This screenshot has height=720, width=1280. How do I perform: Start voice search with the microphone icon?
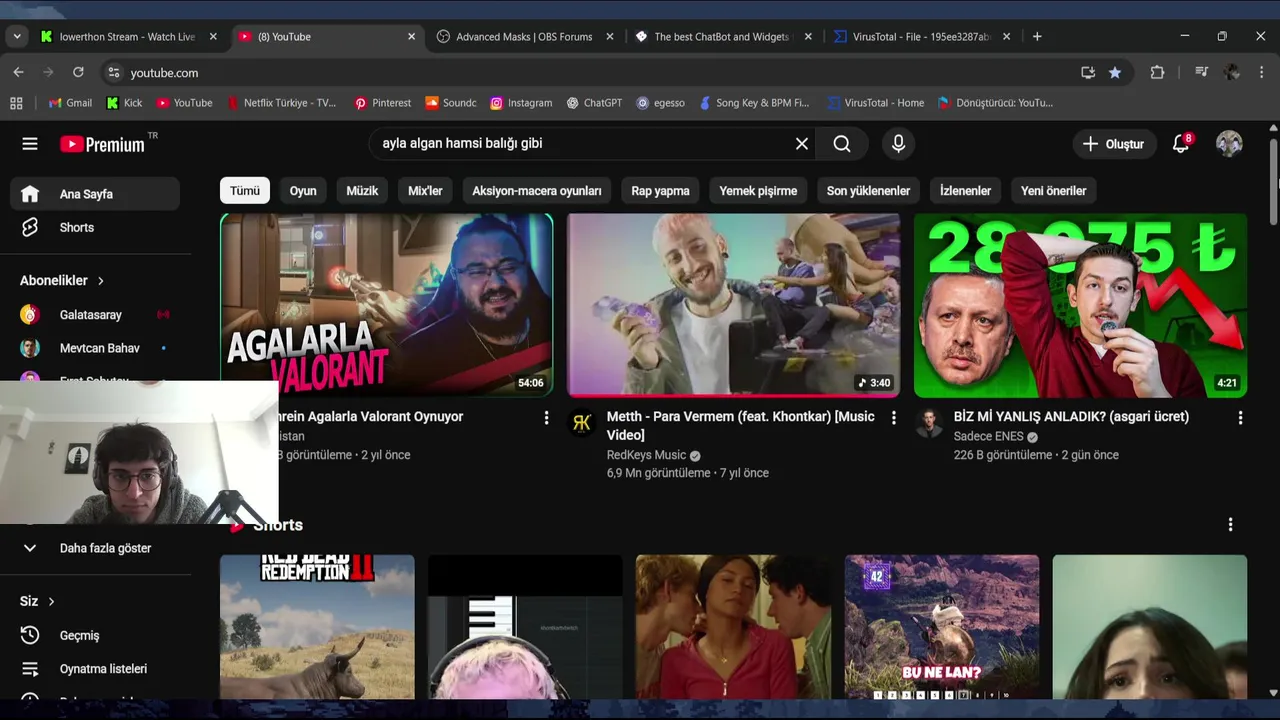click(x=898, y=144)
